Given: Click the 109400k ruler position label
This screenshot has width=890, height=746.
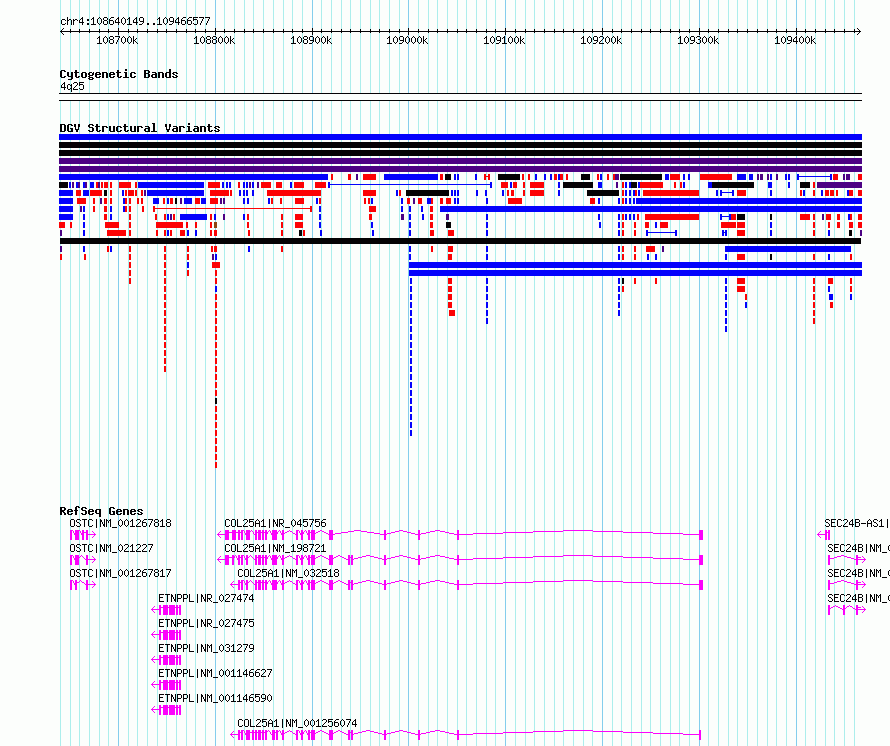Looking at the screenshot, I should 795,41.
